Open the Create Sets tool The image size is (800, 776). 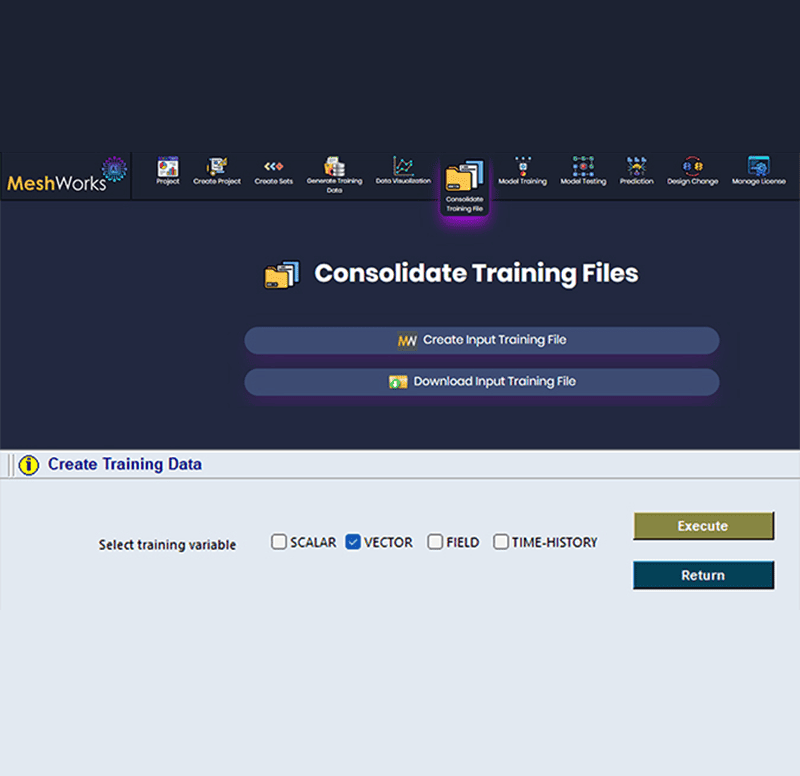tap(274, 170)
